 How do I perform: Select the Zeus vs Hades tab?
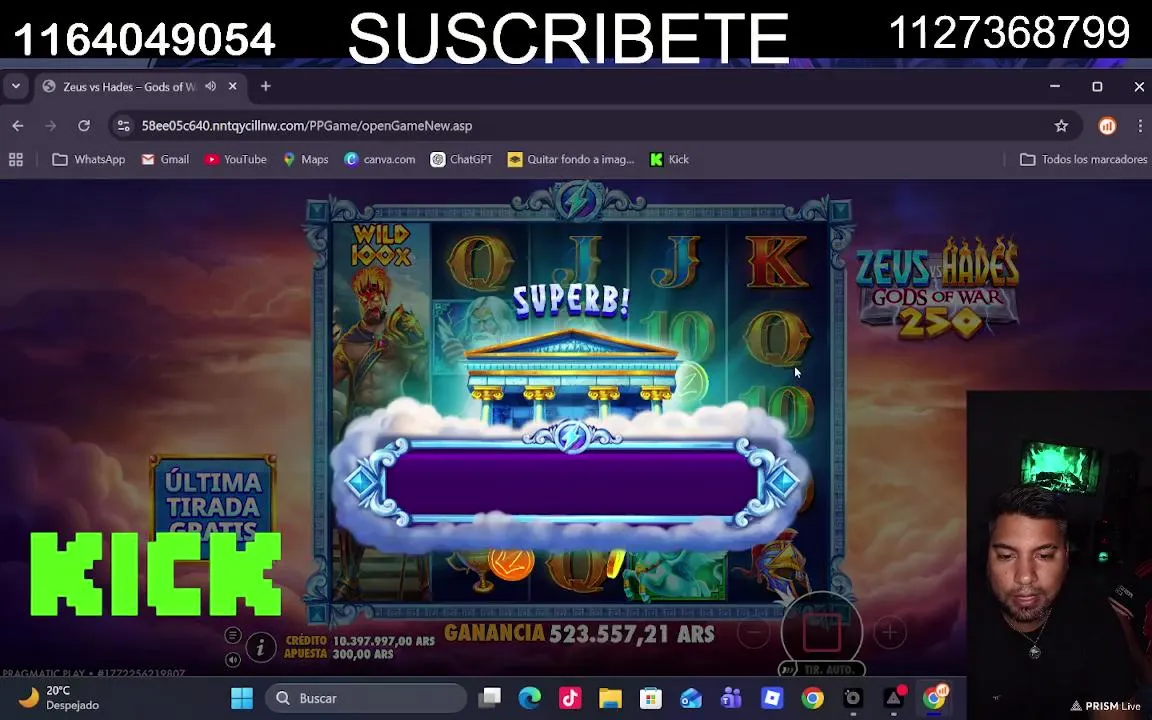coord(140,87)
